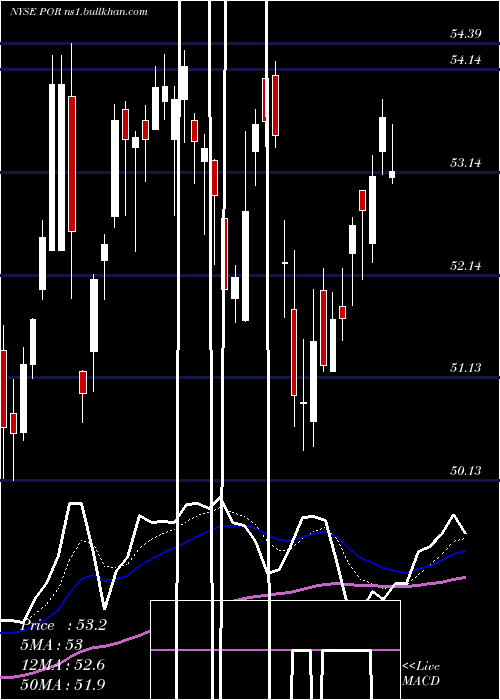Select the 54.39 price level label

466,33
